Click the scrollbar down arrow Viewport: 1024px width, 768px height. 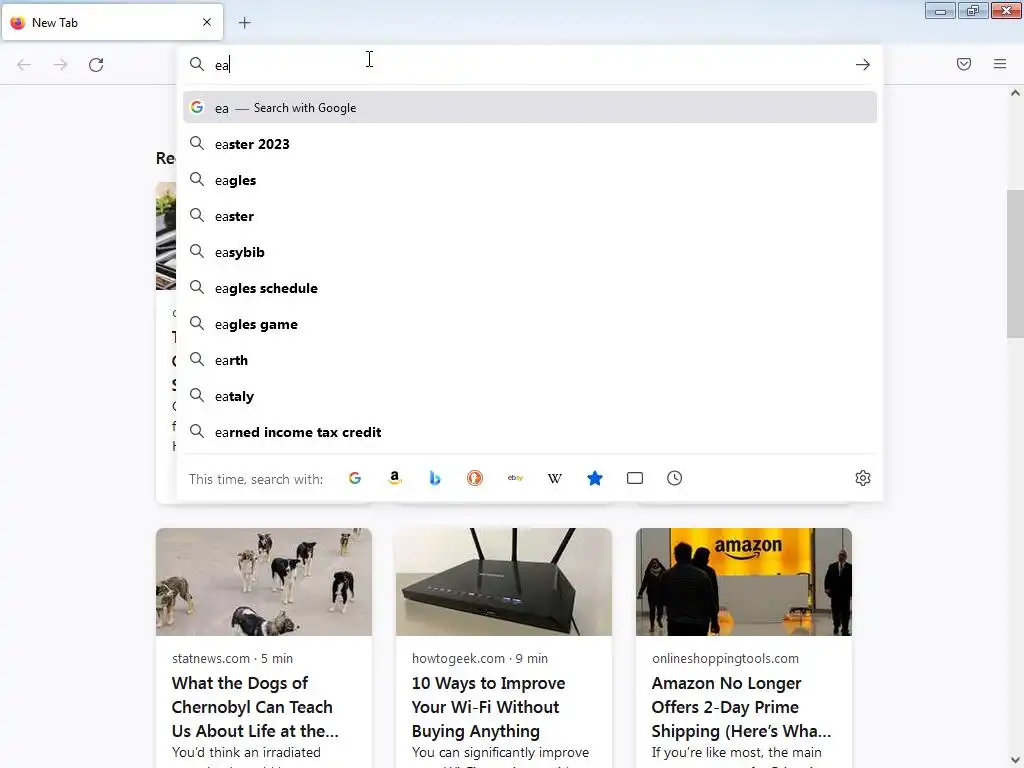click(x=1015, y=760)
